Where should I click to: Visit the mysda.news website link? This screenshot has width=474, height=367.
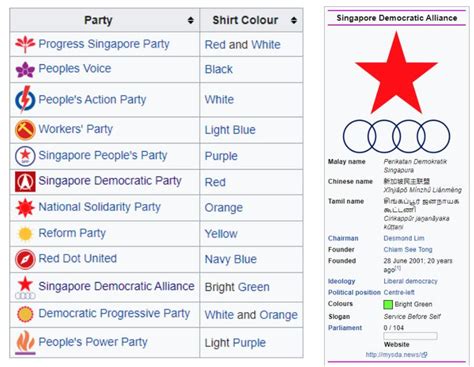[396, 355]
